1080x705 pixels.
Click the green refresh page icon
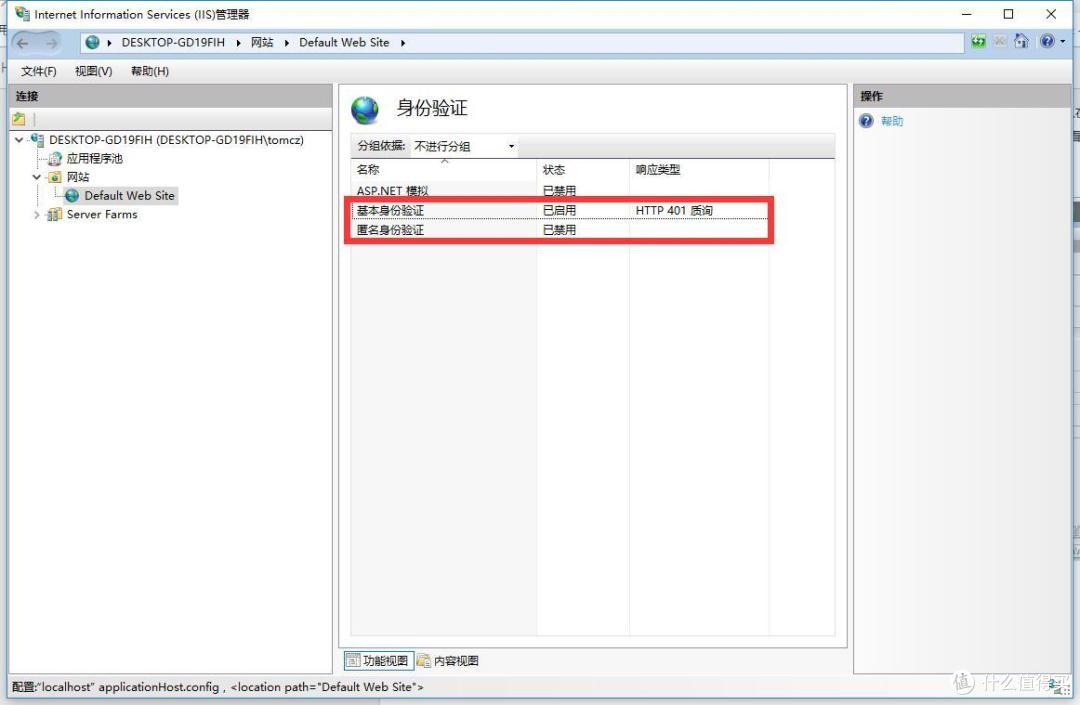click(978, 42)
